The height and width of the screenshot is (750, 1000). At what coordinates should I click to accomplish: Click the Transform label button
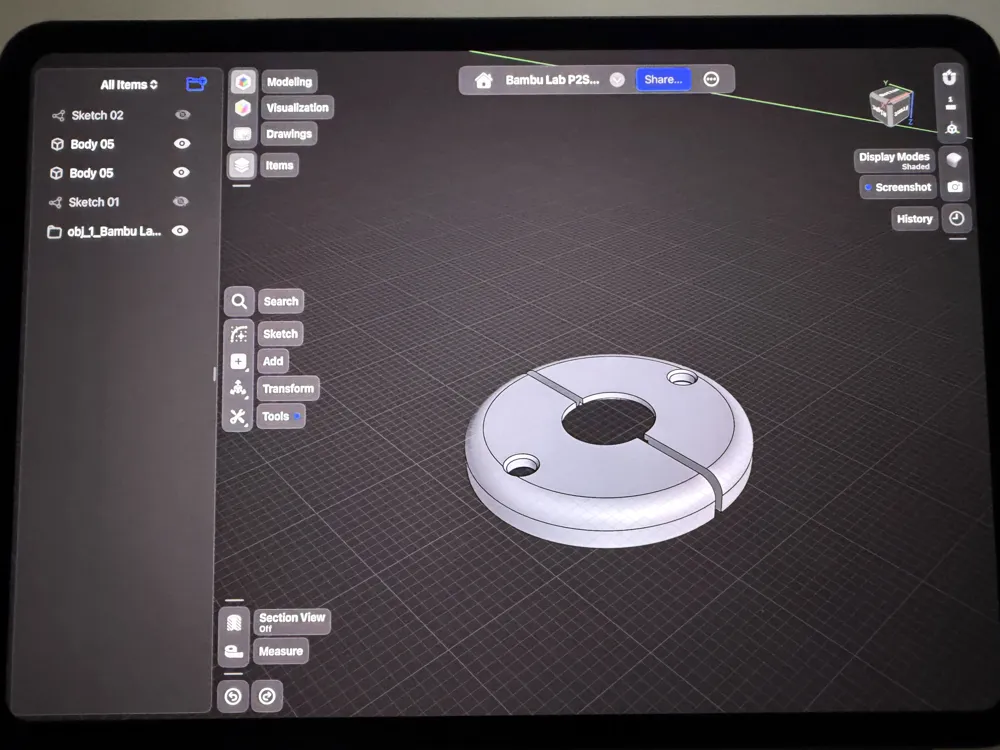click(288, 388)
